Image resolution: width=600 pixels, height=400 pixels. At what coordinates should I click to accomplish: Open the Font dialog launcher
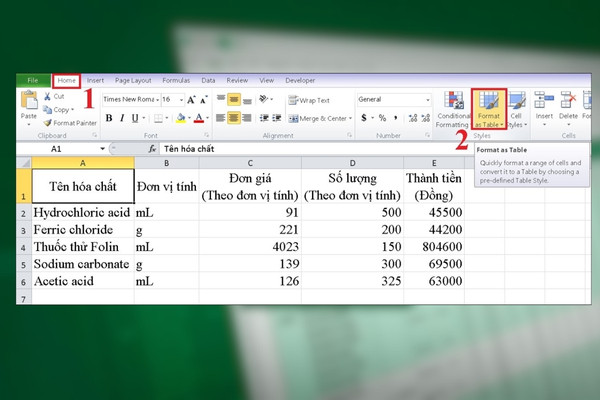tap(207, 135)
